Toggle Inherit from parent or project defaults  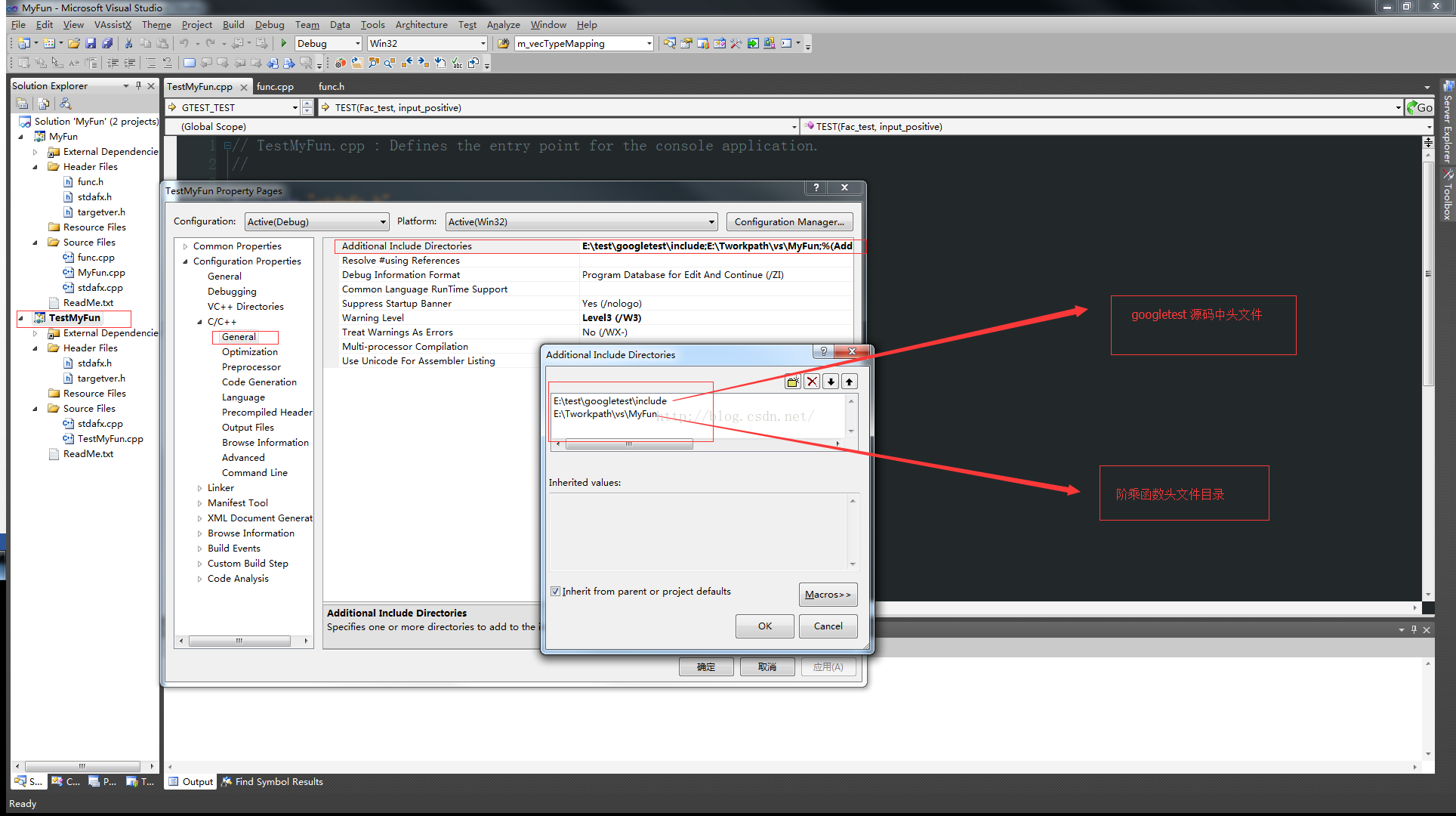556,592
